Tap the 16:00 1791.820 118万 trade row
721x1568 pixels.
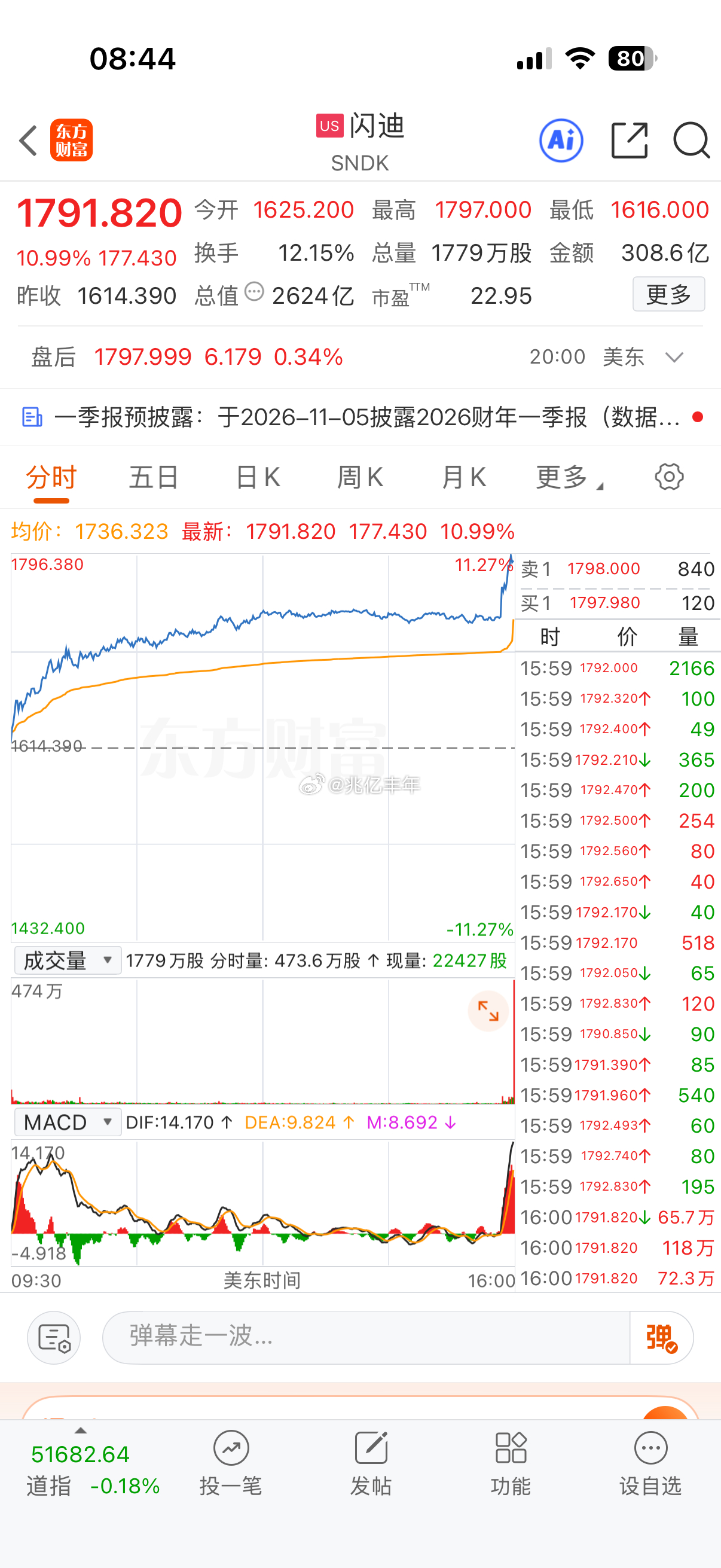point(618,1248)
